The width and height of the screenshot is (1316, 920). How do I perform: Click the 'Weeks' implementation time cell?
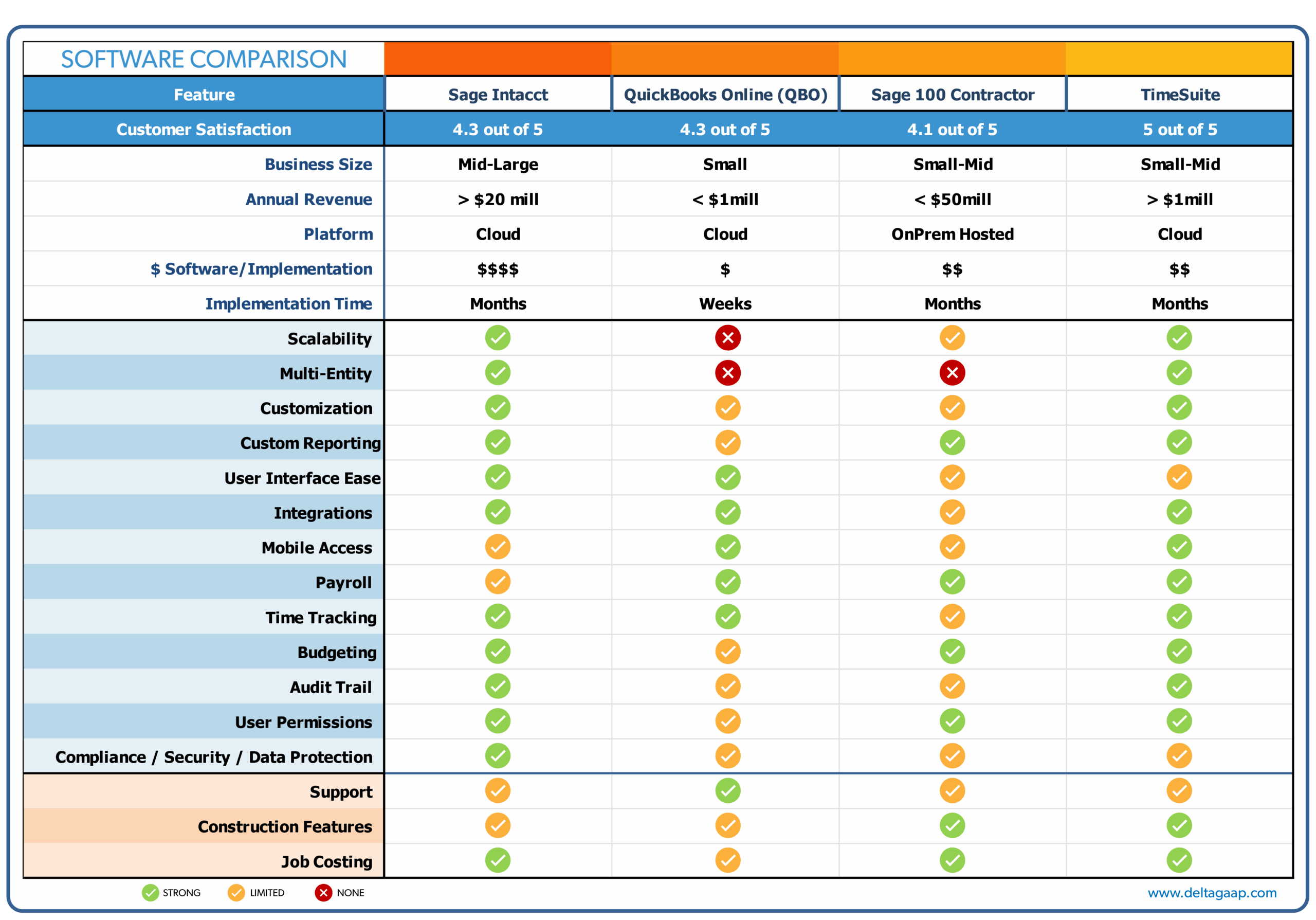[725, 304]
